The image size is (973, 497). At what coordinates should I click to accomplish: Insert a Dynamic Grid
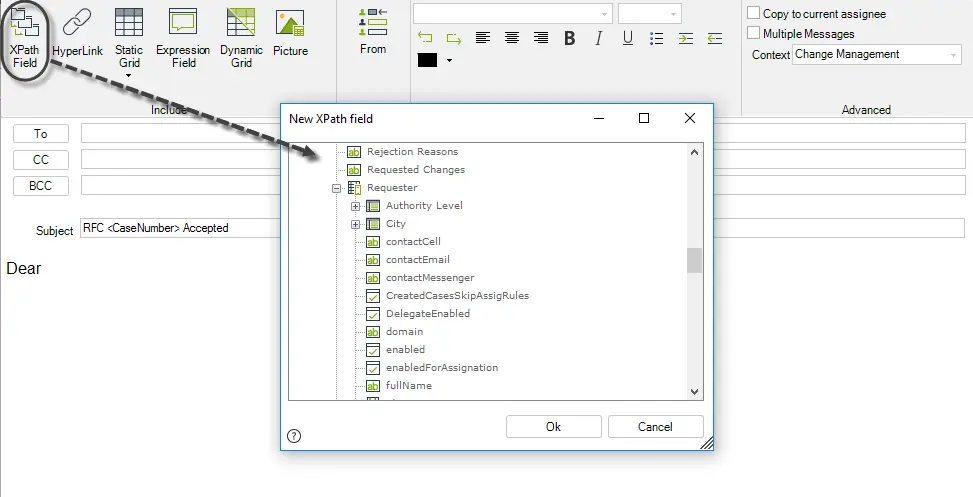pos(241,38)
